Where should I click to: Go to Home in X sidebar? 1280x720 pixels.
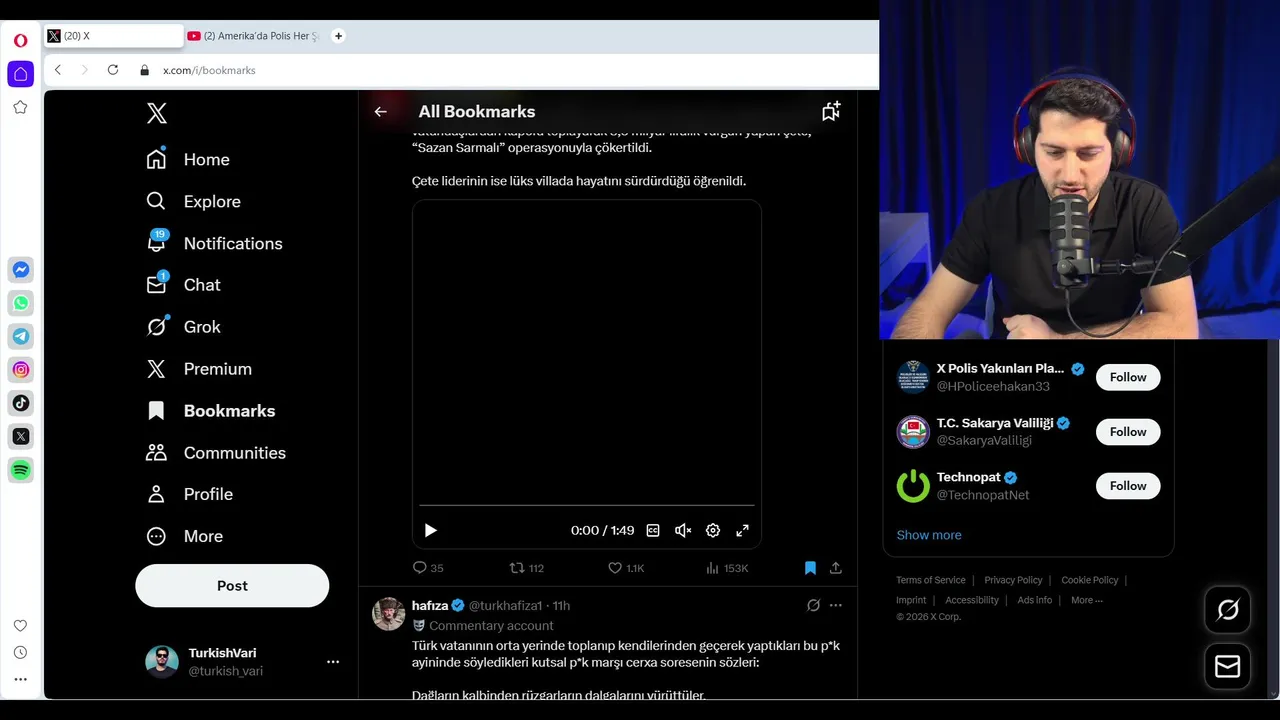(x=188, y=159)
